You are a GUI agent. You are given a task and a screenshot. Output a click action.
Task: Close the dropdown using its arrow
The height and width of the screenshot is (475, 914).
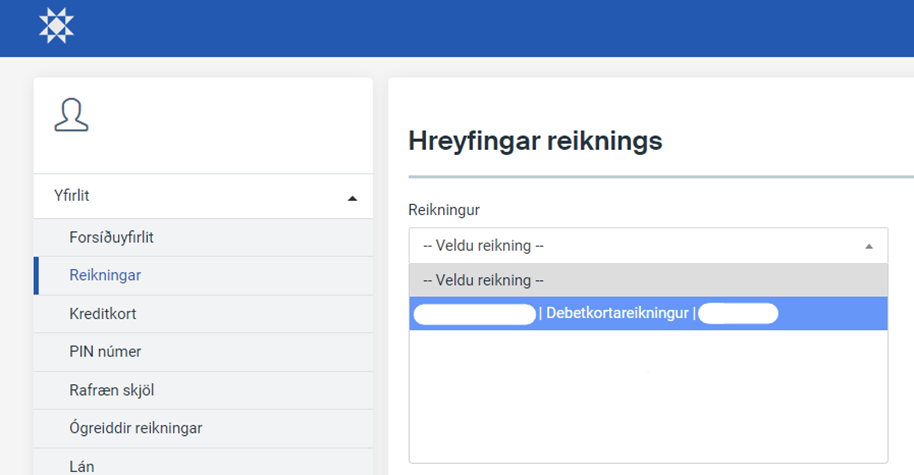point(868,246)
